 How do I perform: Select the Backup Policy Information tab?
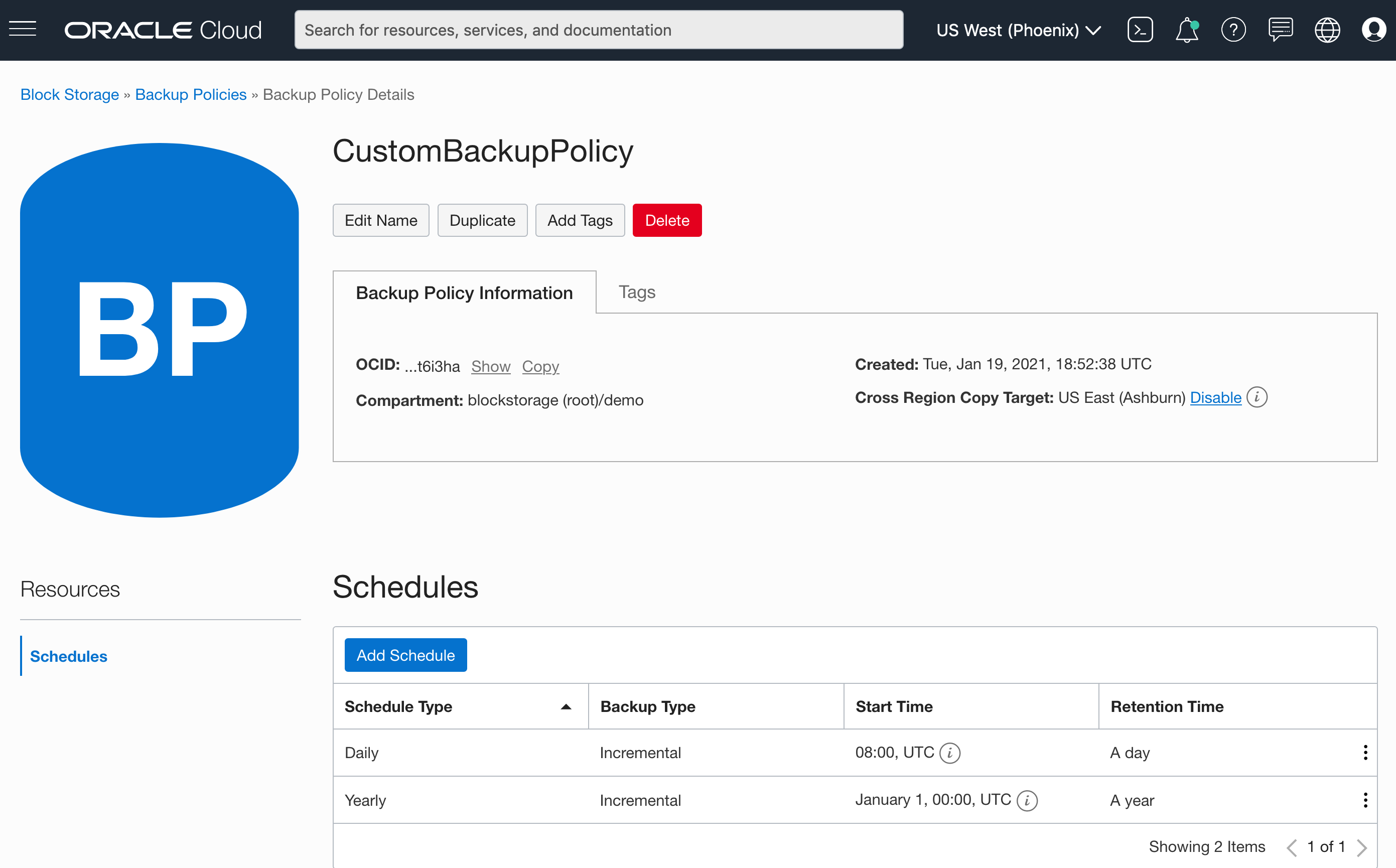pyautogui.click(x=464, y=292)
